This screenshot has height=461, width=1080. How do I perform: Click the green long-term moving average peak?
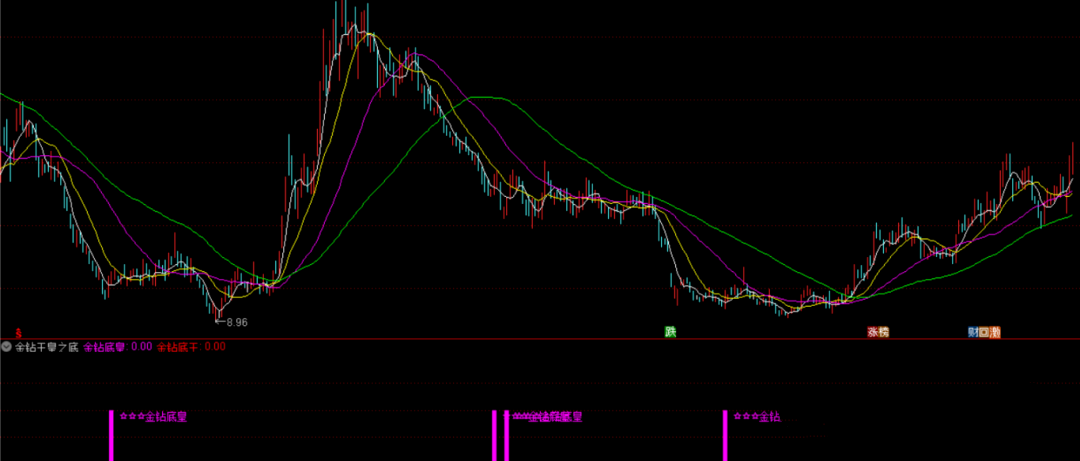[x=485, y=98]
